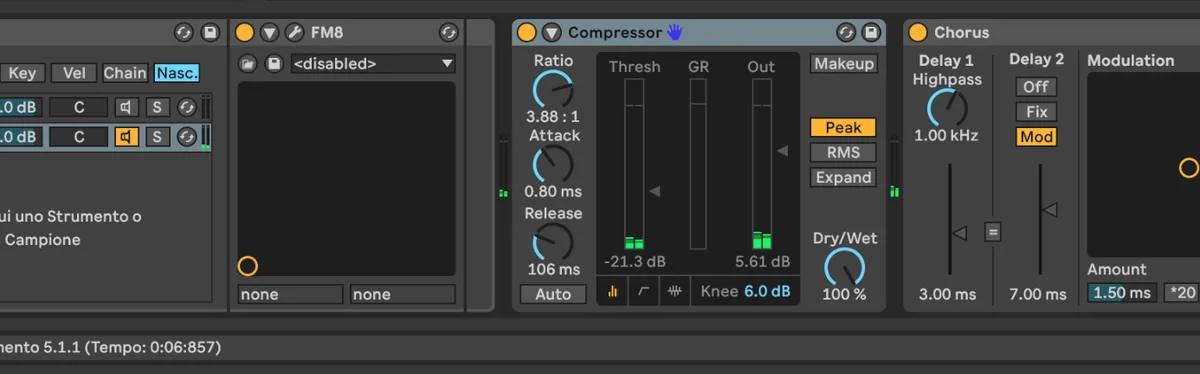
Task: Switch to transfer curve view icon
Action: point(645,291)
